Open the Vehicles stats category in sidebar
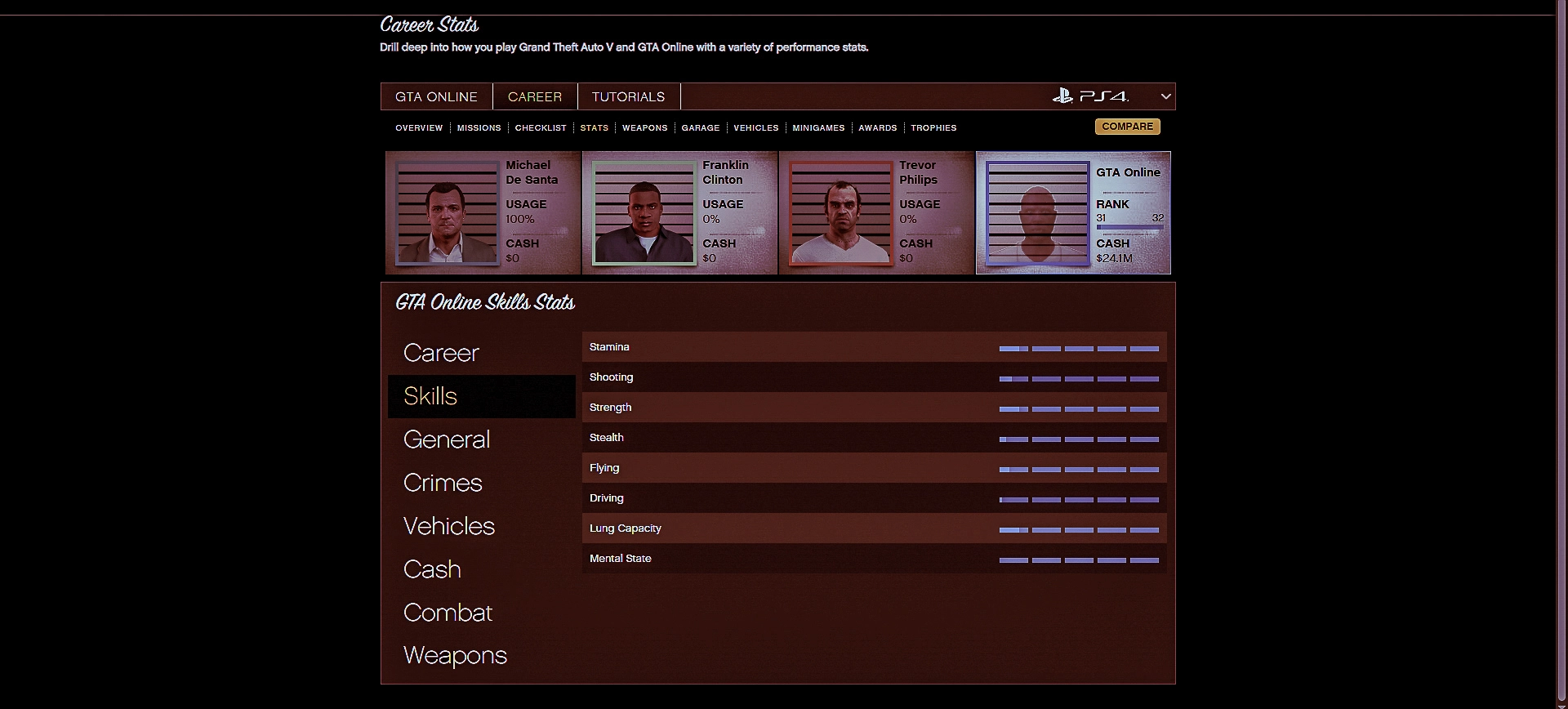Screen dimensions: 1568x709 click(x=482, y=526)
